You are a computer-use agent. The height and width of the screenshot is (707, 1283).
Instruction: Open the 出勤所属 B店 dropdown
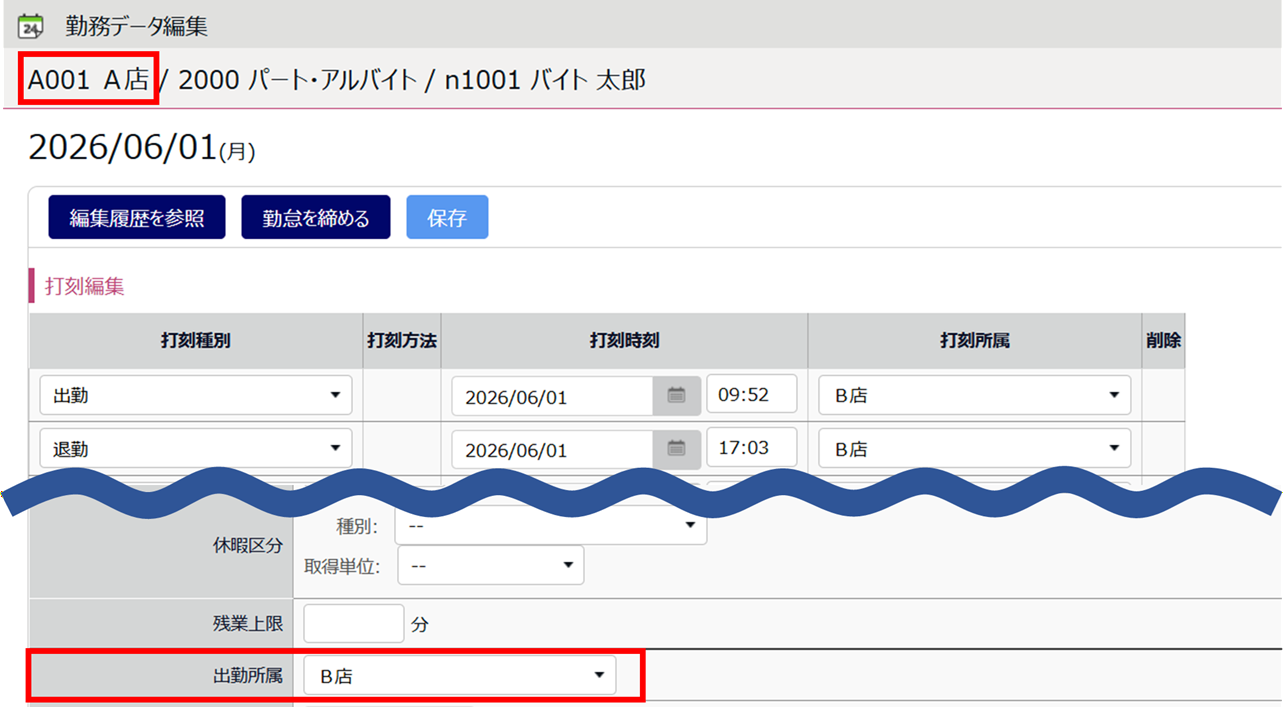(x=460, y=675)
